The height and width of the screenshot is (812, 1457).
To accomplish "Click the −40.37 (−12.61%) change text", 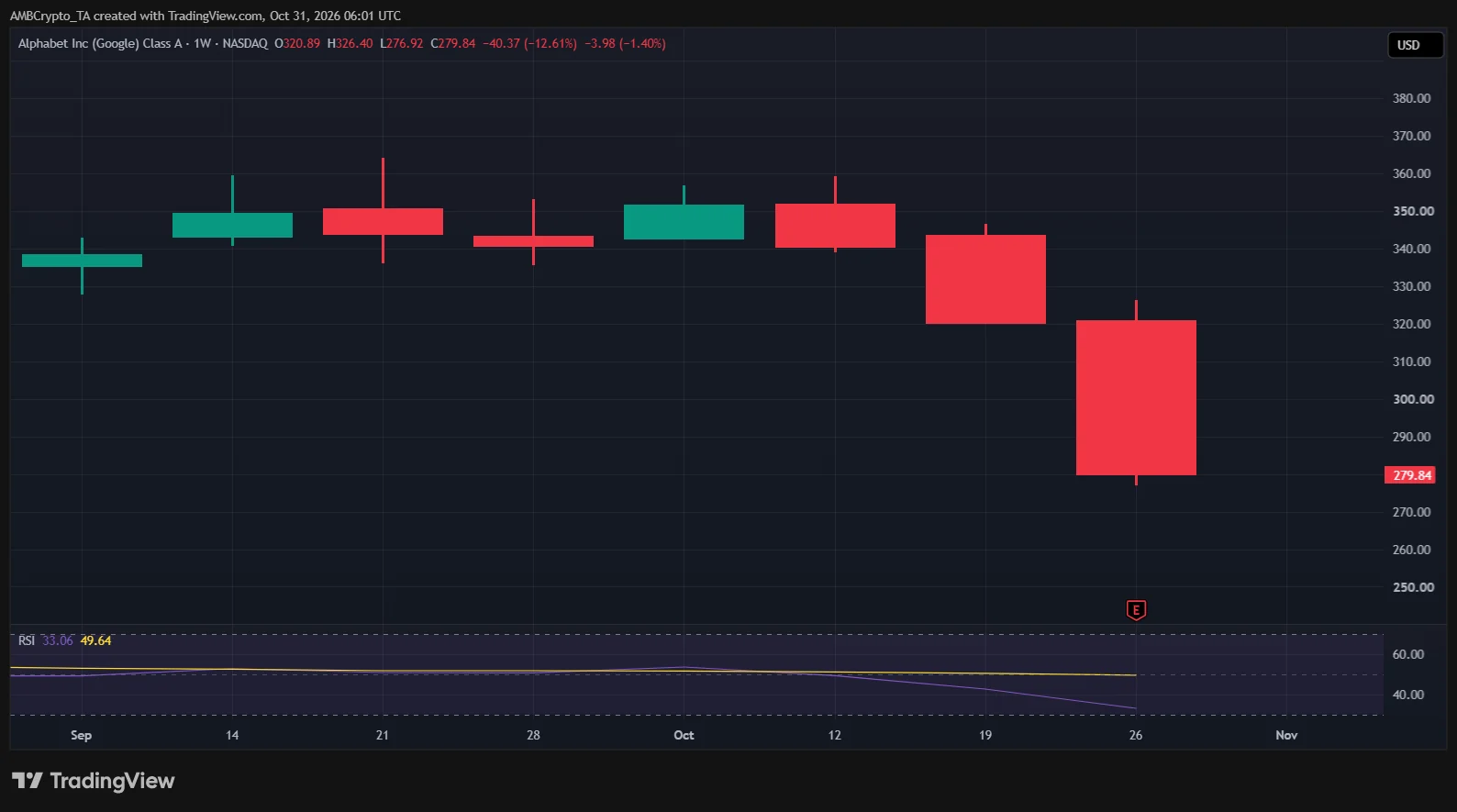I will click(x=529, y=43).
